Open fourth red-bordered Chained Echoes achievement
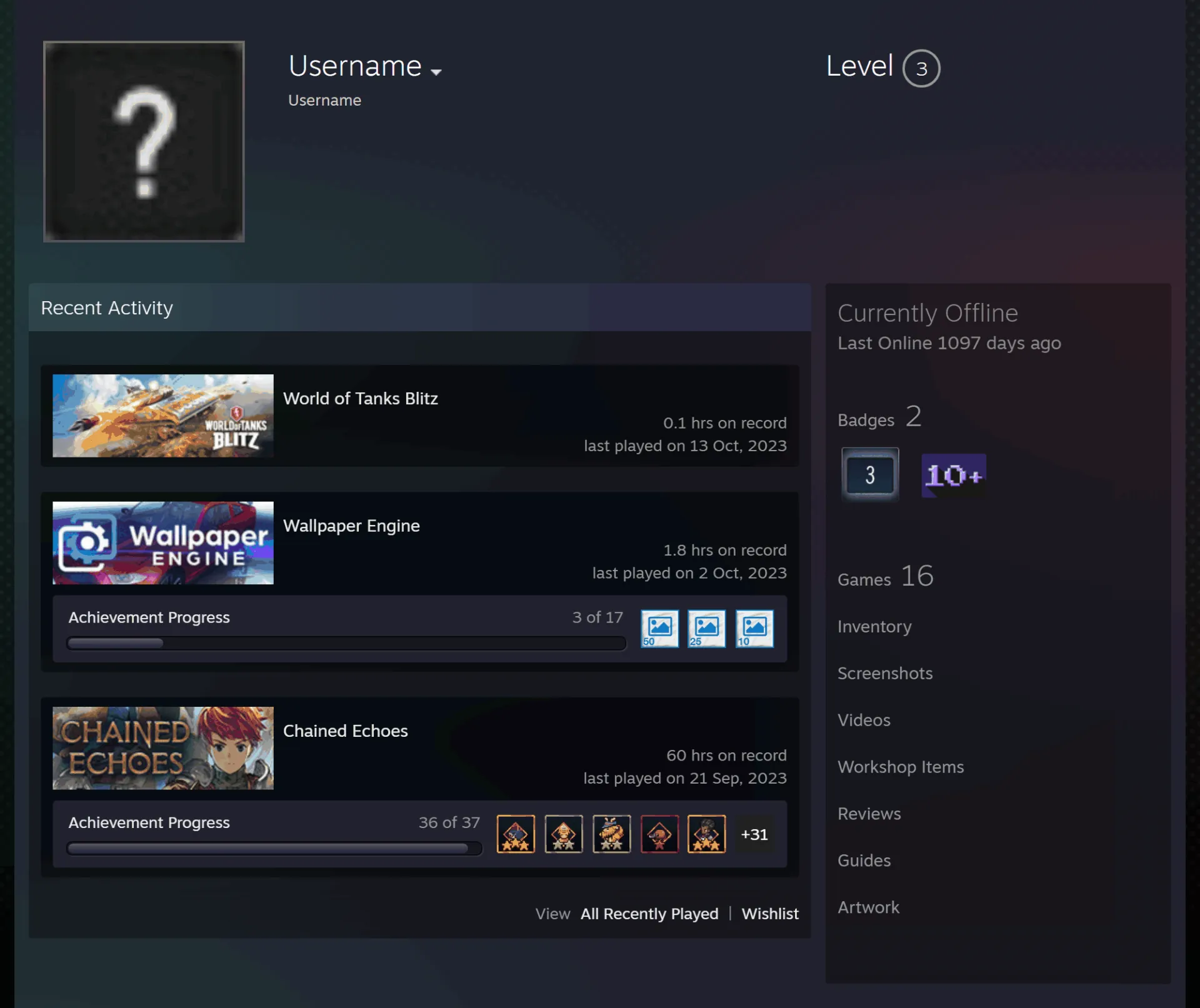Image resolution: width=1200 pixels, height=1008 pixels. (659, 834)
